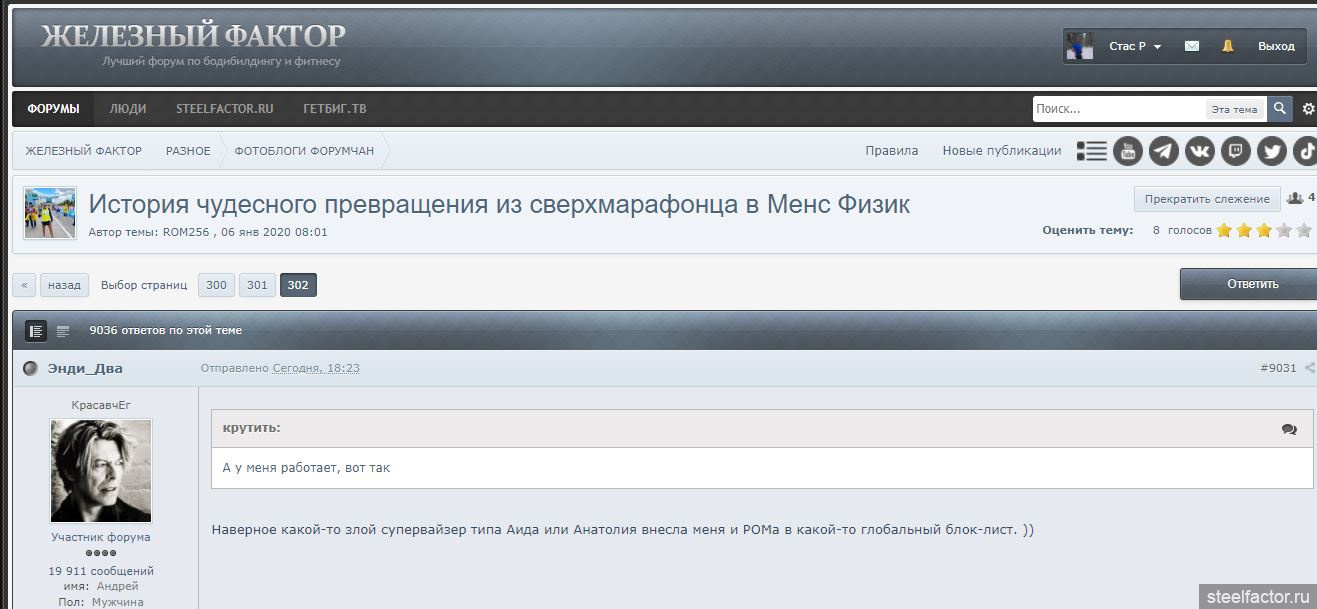Check notifications bell icon
The width and height of the screenshot is (1317, 609).
click(1227, 46)
